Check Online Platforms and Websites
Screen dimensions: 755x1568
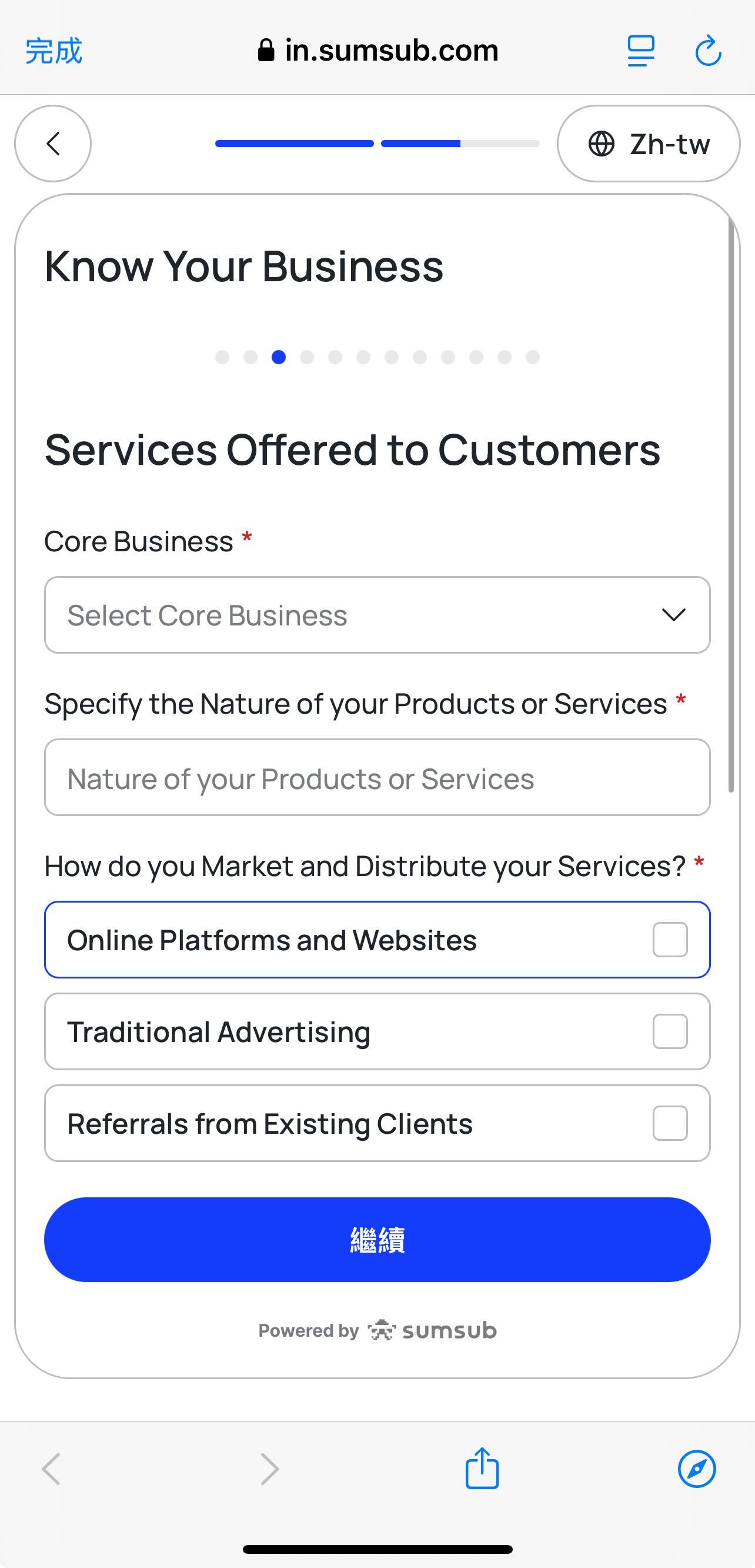670,939
